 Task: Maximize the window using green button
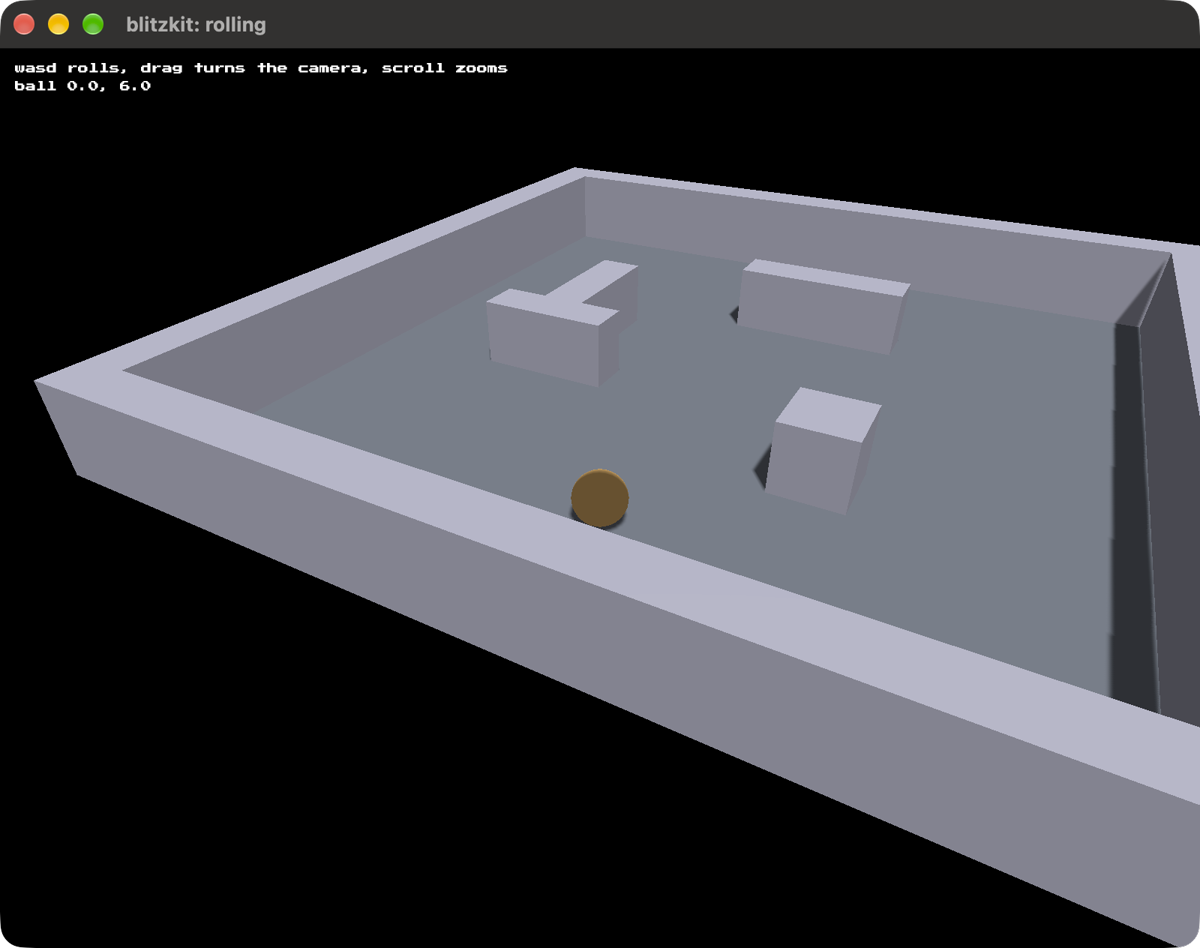(x=93, y=24)
